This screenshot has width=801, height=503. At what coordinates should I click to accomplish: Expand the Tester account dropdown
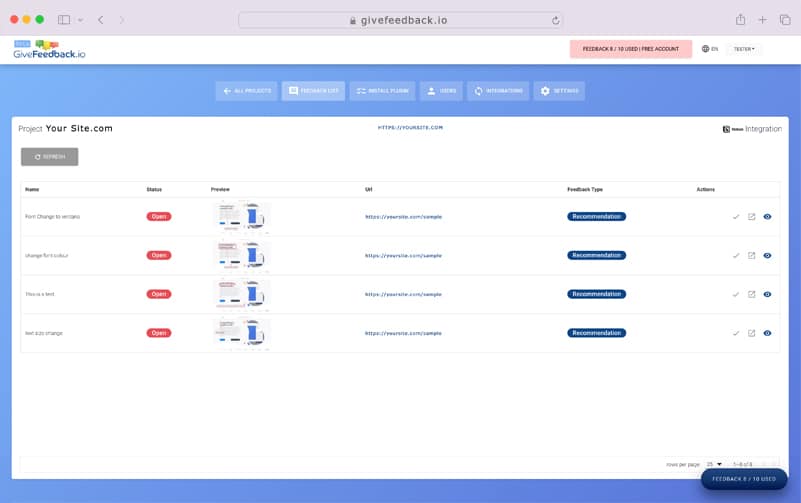tap(744, 49)
